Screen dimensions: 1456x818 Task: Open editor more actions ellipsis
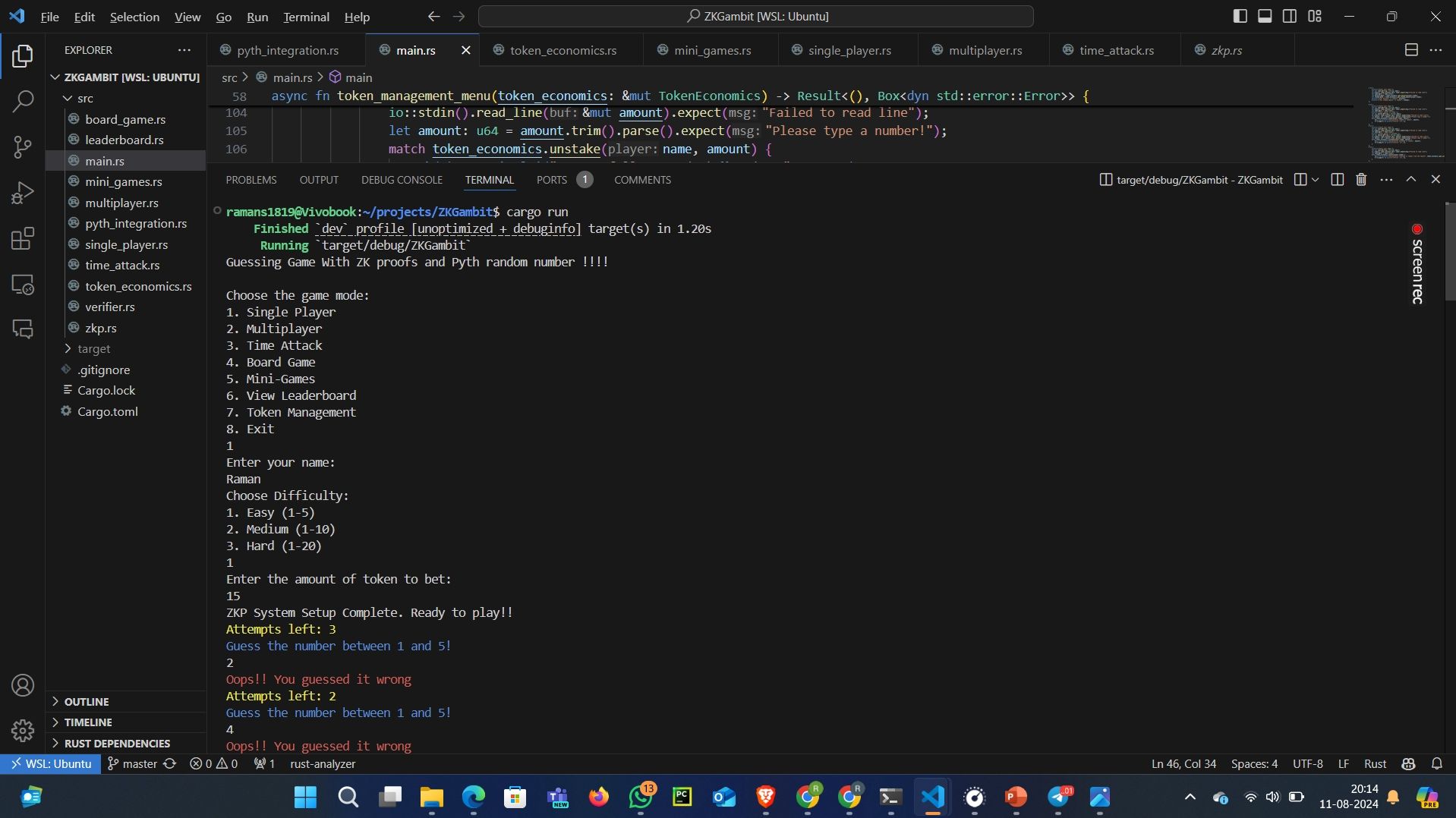point(1436,50)
